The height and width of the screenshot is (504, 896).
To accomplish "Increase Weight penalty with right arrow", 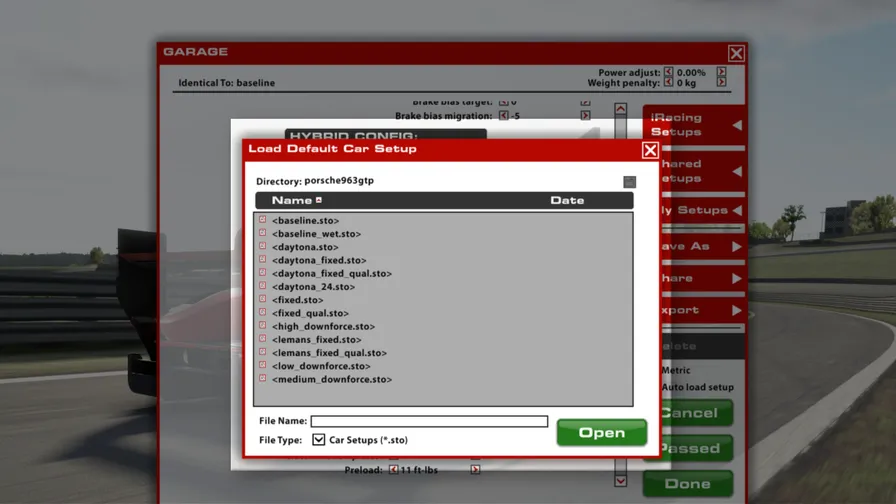I will coord(721,82).
